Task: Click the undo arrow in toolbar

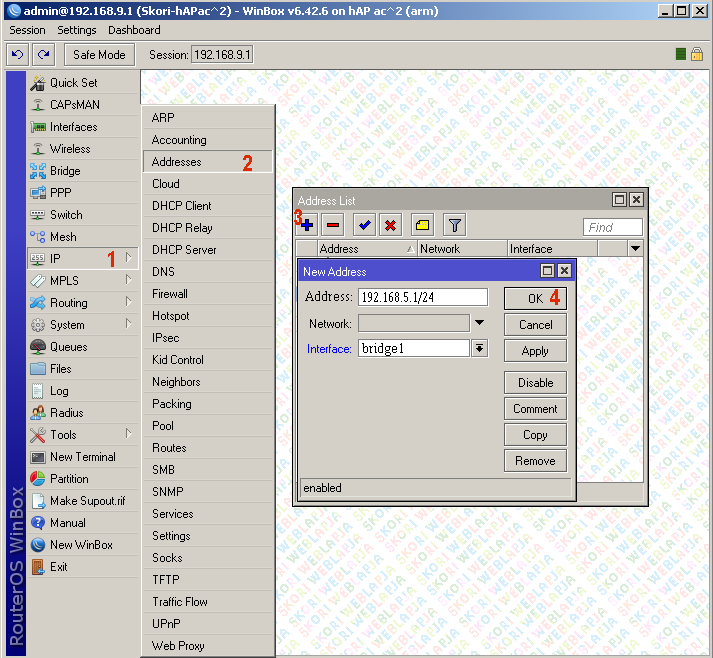Action: click(17, 54)
